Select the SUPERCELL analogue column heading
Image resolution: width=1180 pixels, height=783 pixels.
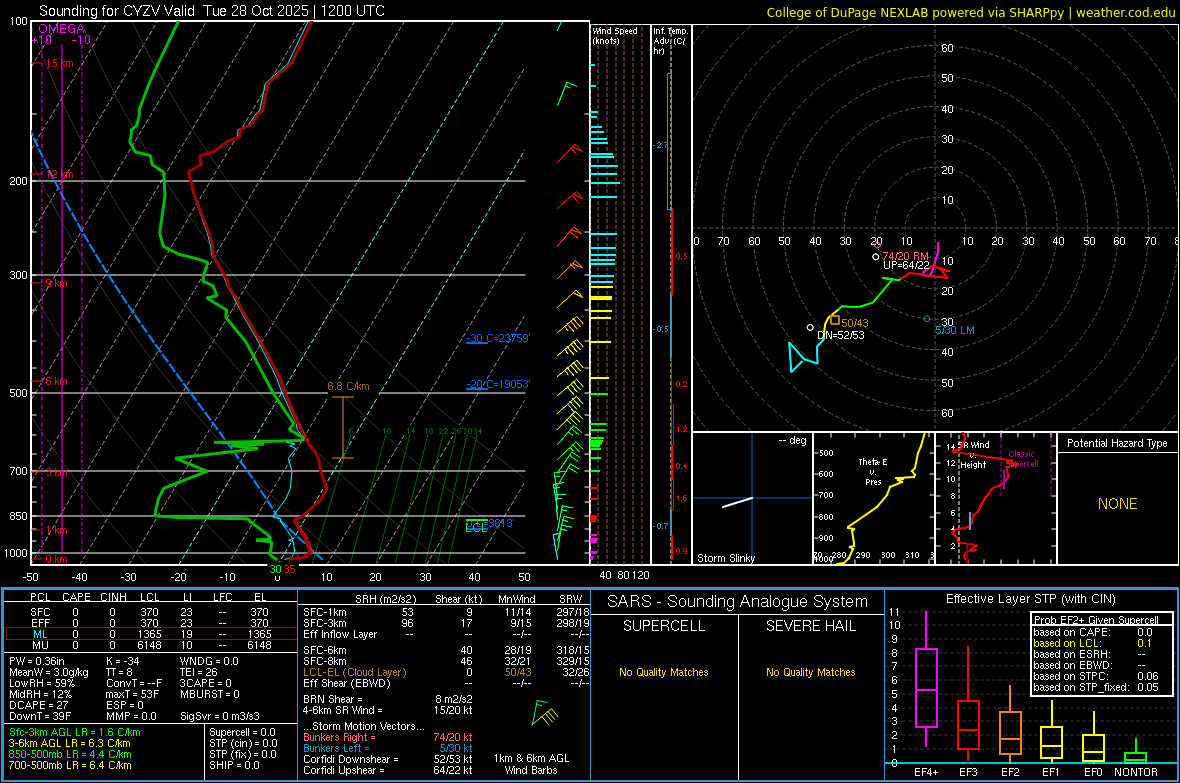tap(664, 626)
